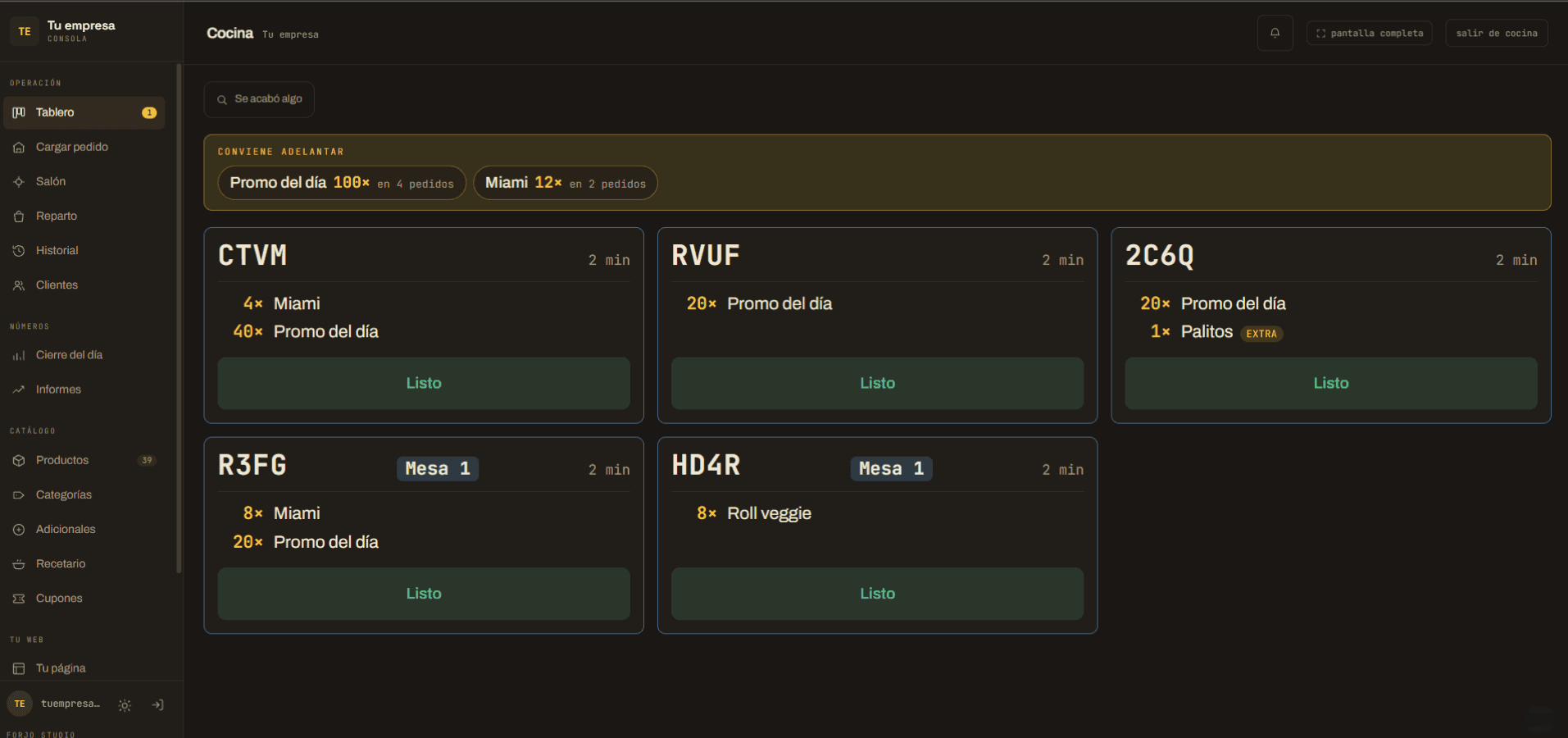Viewport: 1568px width, 738px height.
Task: Open the tuempresa user account avatar
Action: [20, 704]
